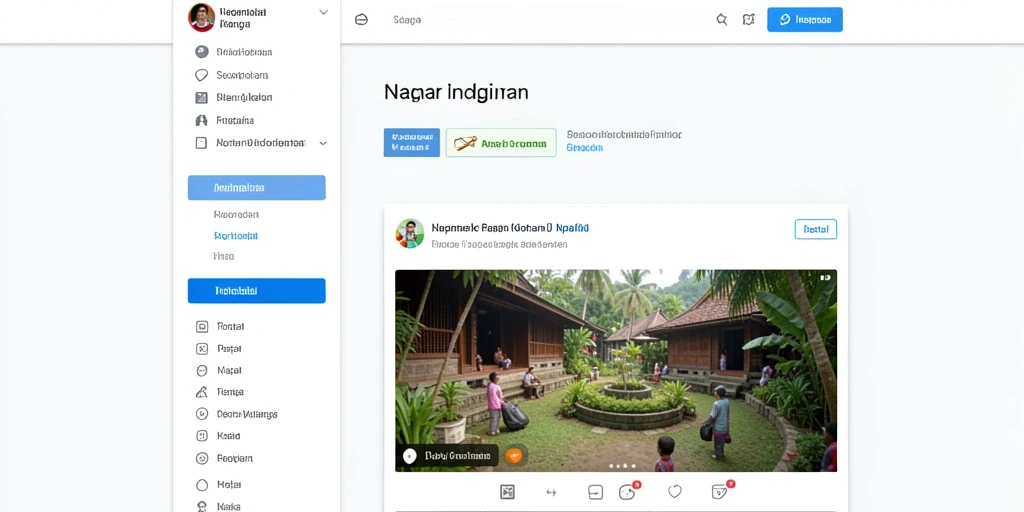The height and width of the screenshot is (512, 1024).
Task: Click the green outlined button with pen icon
Action: point(501,142)
